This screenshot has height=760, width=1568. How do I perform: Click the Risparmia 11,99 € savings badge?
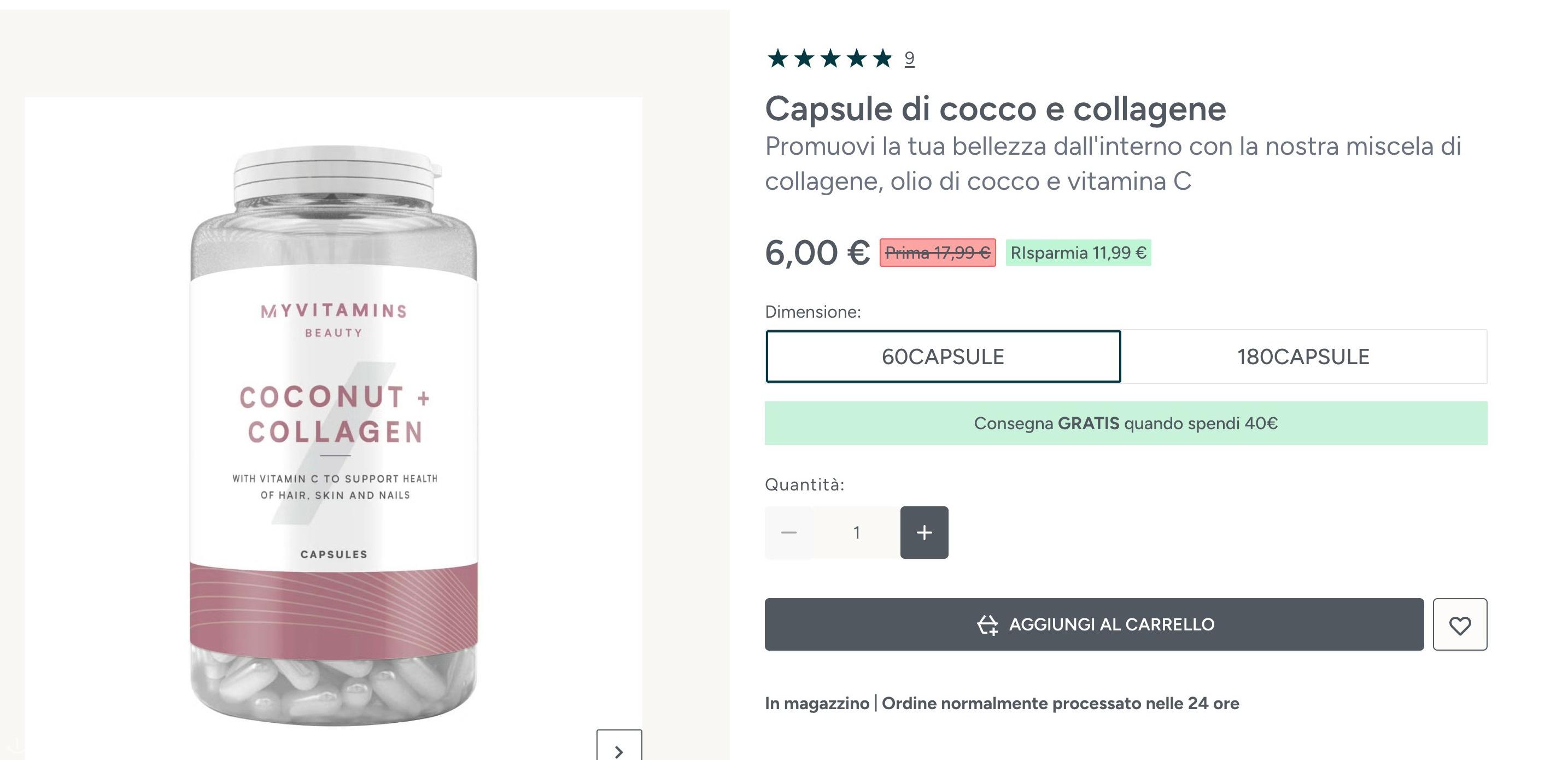(x=1078, y=253)
